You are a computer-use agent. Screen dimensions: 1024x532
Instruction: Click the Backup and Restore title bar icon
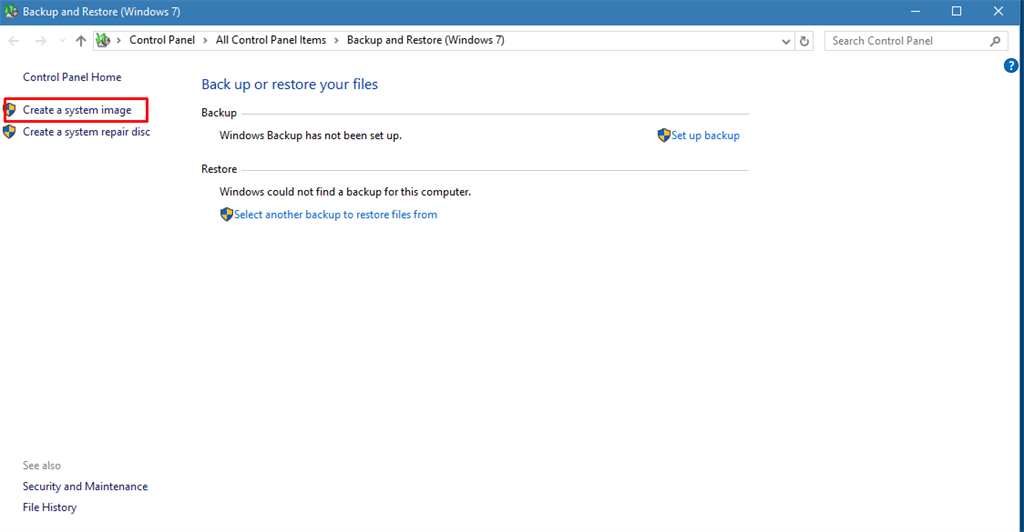pos(10,12)
